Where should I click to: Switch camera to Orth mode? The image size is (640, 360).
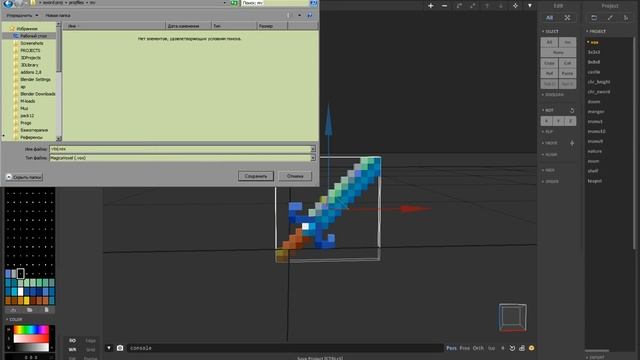[x=478, y=348]
